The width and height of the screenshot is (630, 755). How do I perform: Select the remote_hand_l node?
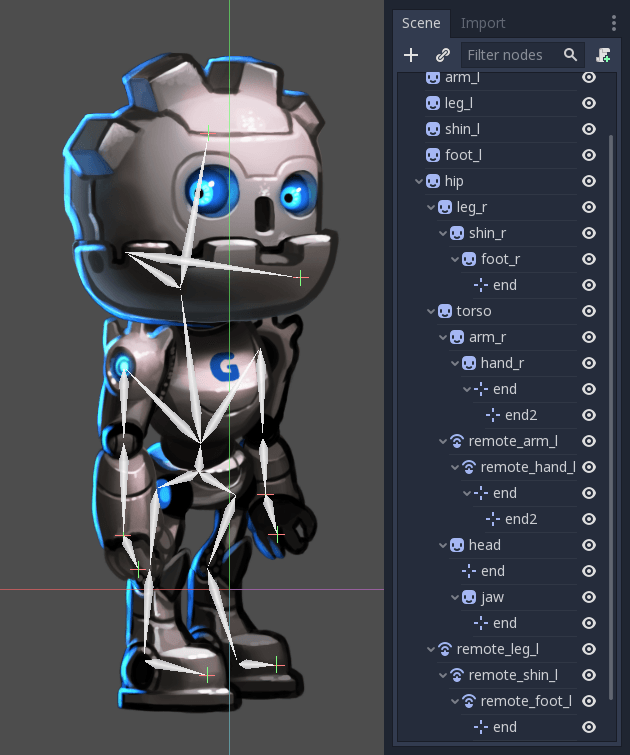527,467
